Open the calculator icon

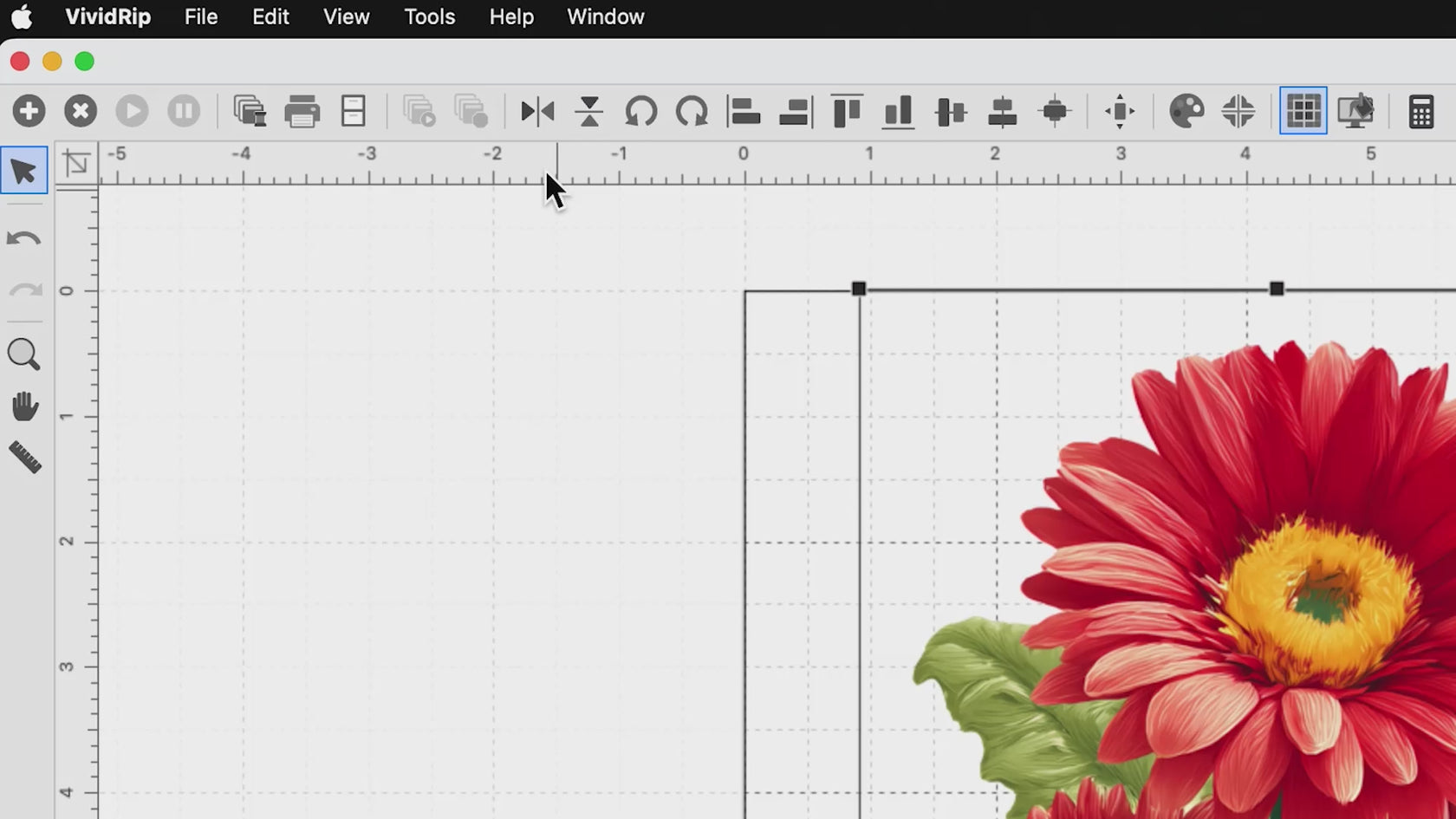point(1421,111)
